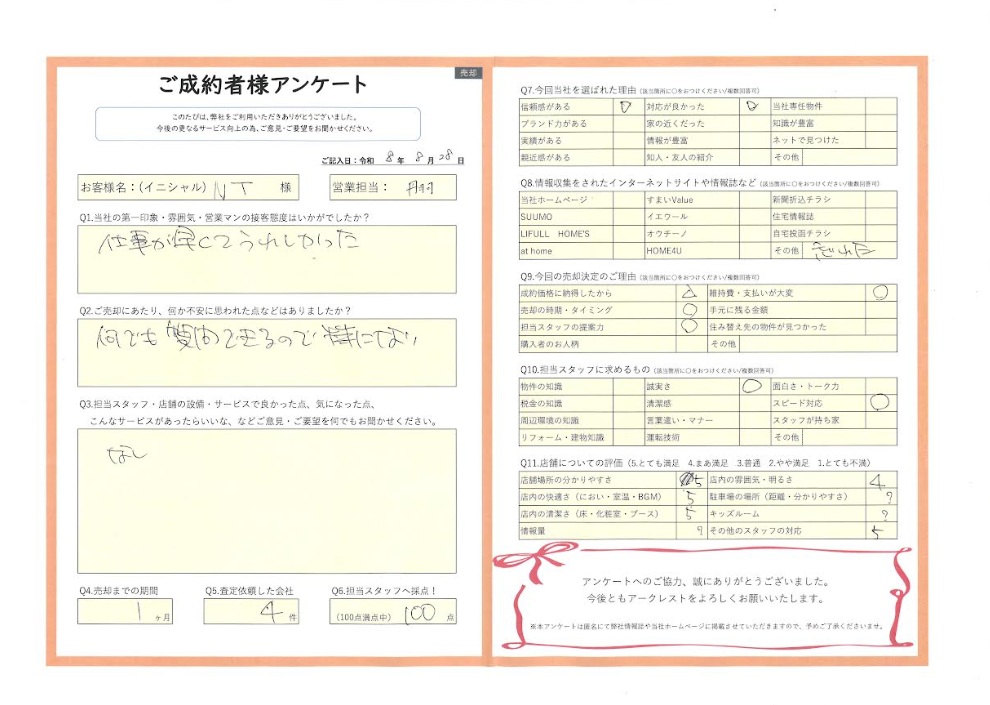
Task: Click the score cell for その他のスタッフの対応
Action: (881, 531)
